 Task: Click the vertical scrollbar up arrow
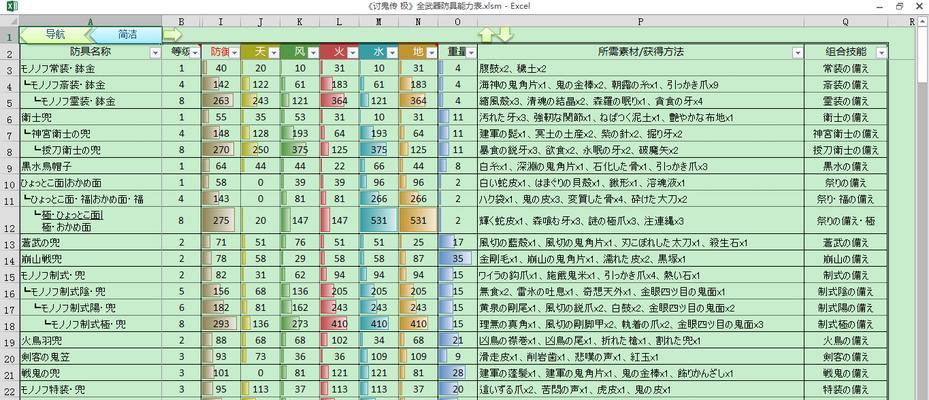tap(923, 23)
